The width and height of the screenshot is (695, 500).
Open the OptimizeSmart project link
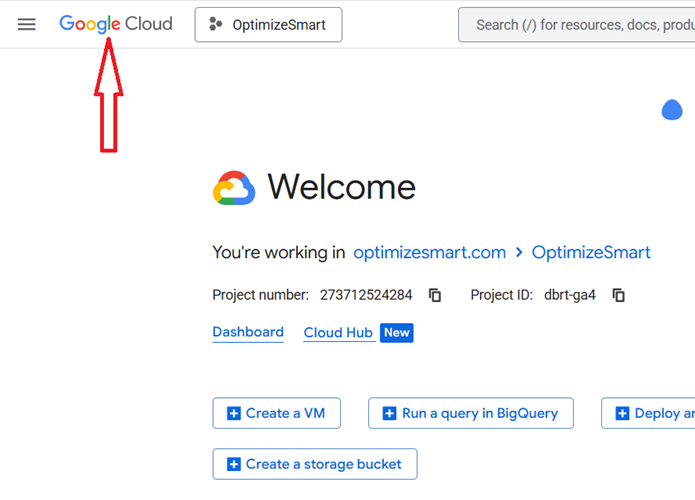point(591,252)
